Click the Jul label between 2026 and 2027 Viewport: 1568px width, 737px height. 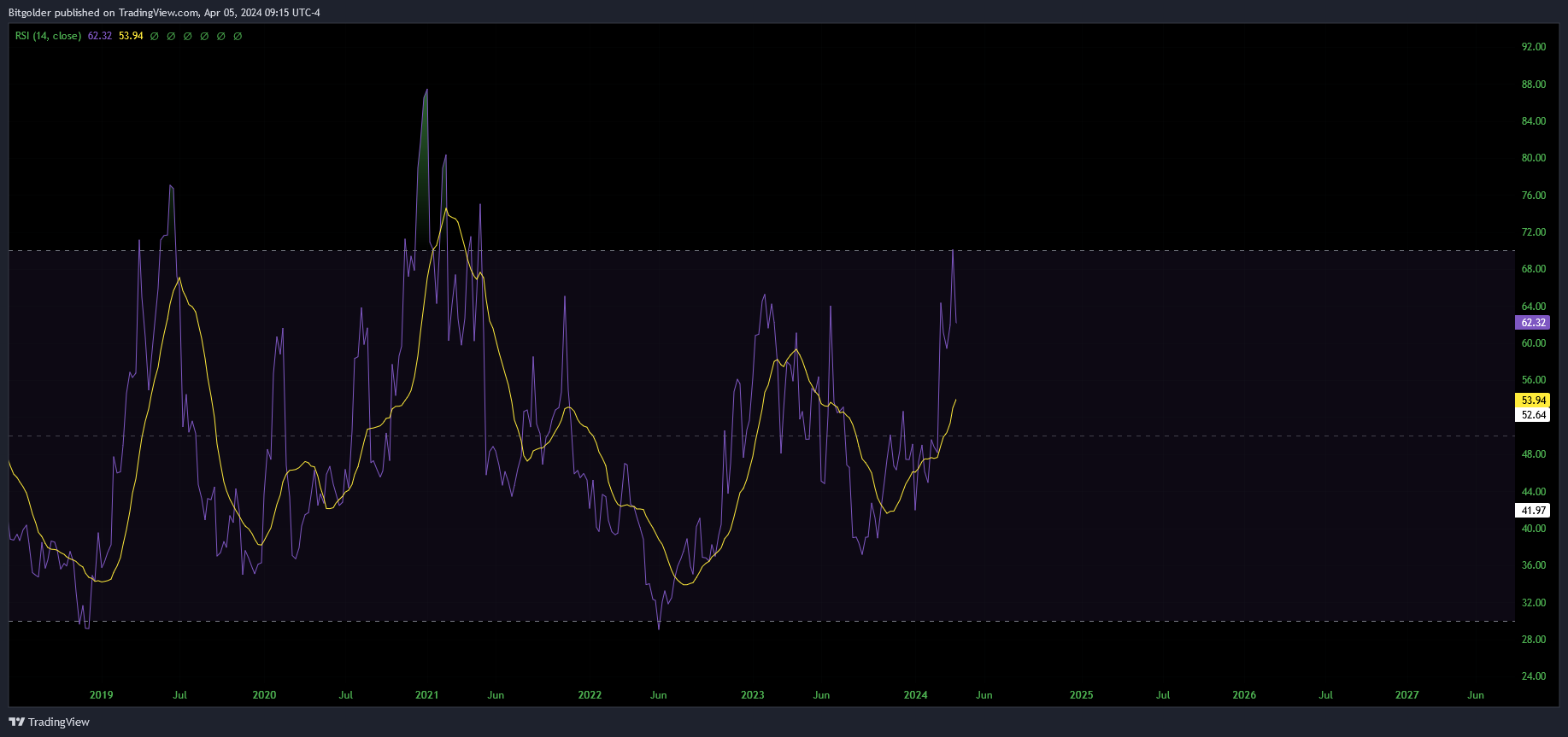(x=1325, y=695)
